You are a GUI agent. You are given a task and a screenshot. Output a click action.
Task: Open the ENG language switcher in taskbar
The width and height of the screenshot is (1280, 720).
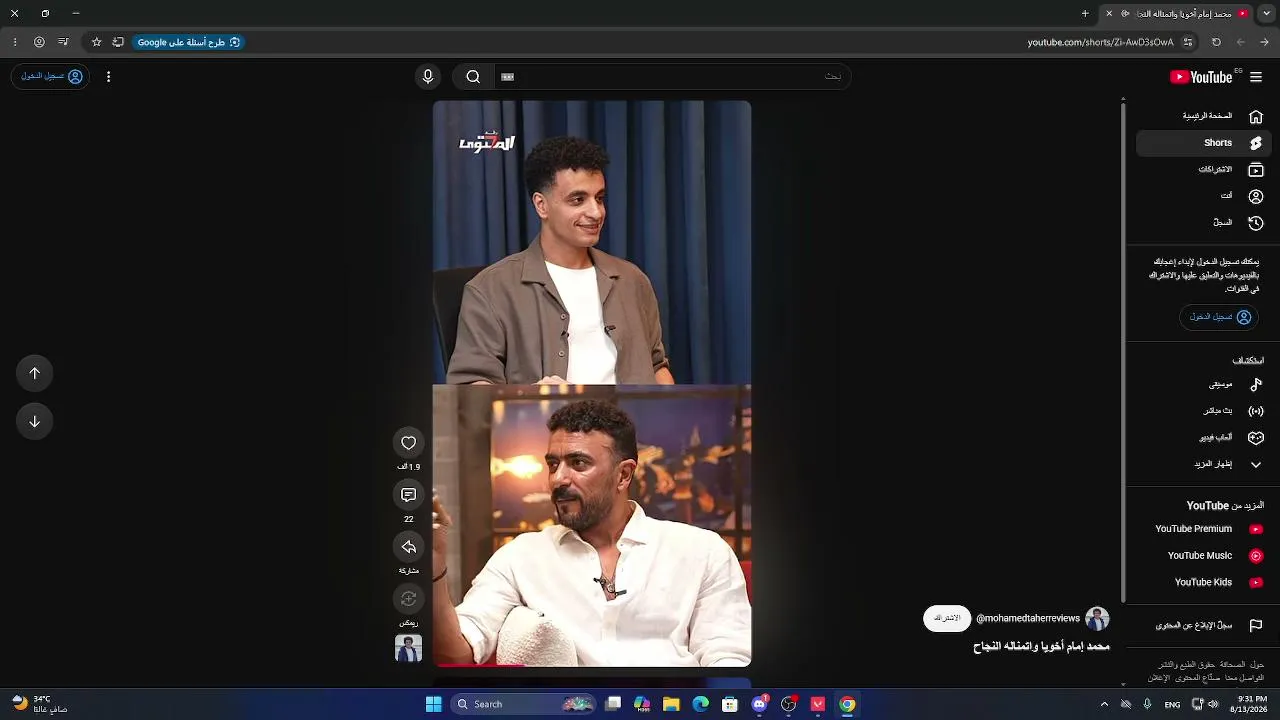[x=1172, y=704]
